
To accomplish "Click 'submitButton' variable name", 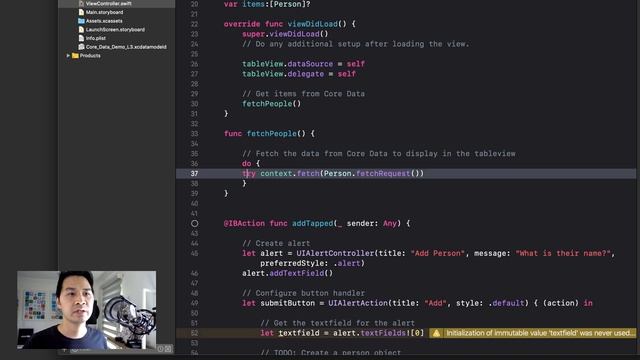I will point(287,303).
